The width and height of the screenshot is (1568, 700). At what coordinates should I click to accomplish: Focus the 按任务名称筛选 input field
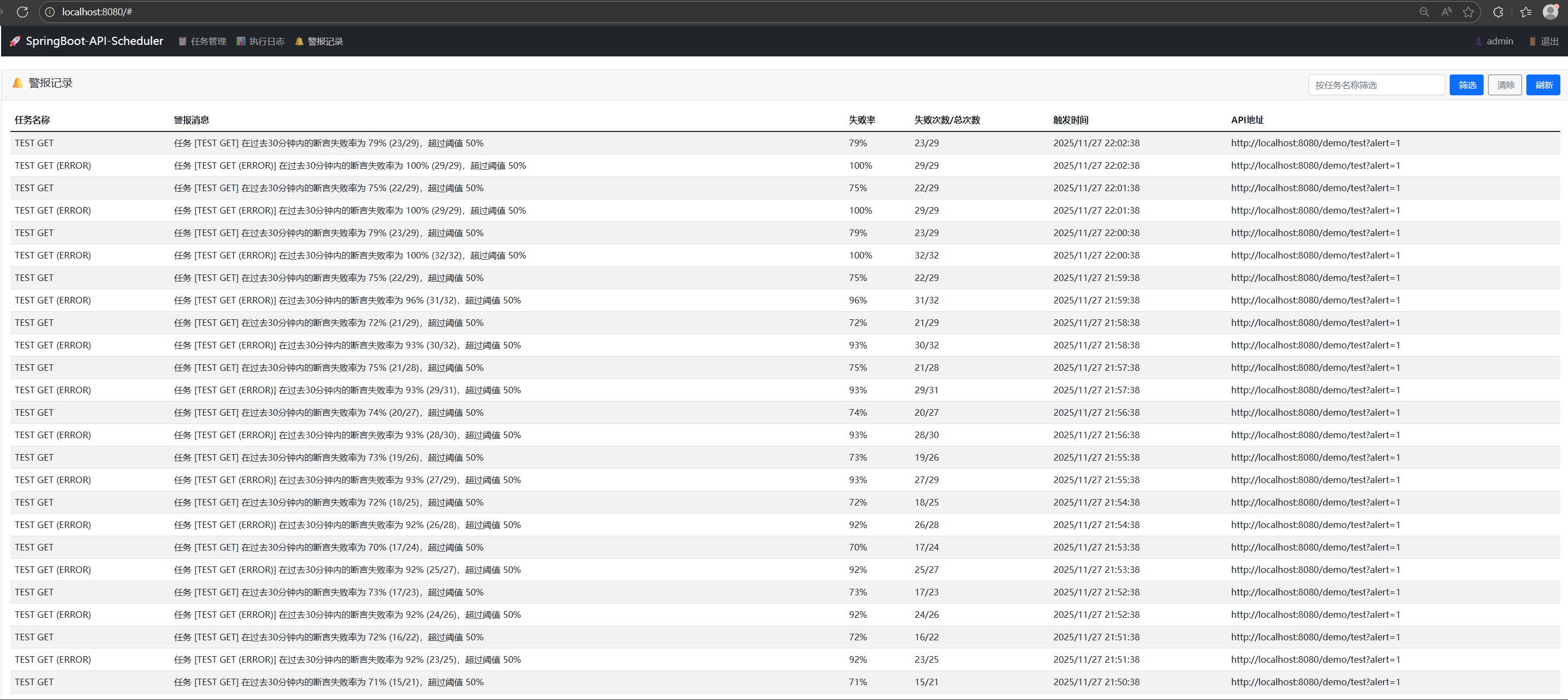(x=1376, y=85)
